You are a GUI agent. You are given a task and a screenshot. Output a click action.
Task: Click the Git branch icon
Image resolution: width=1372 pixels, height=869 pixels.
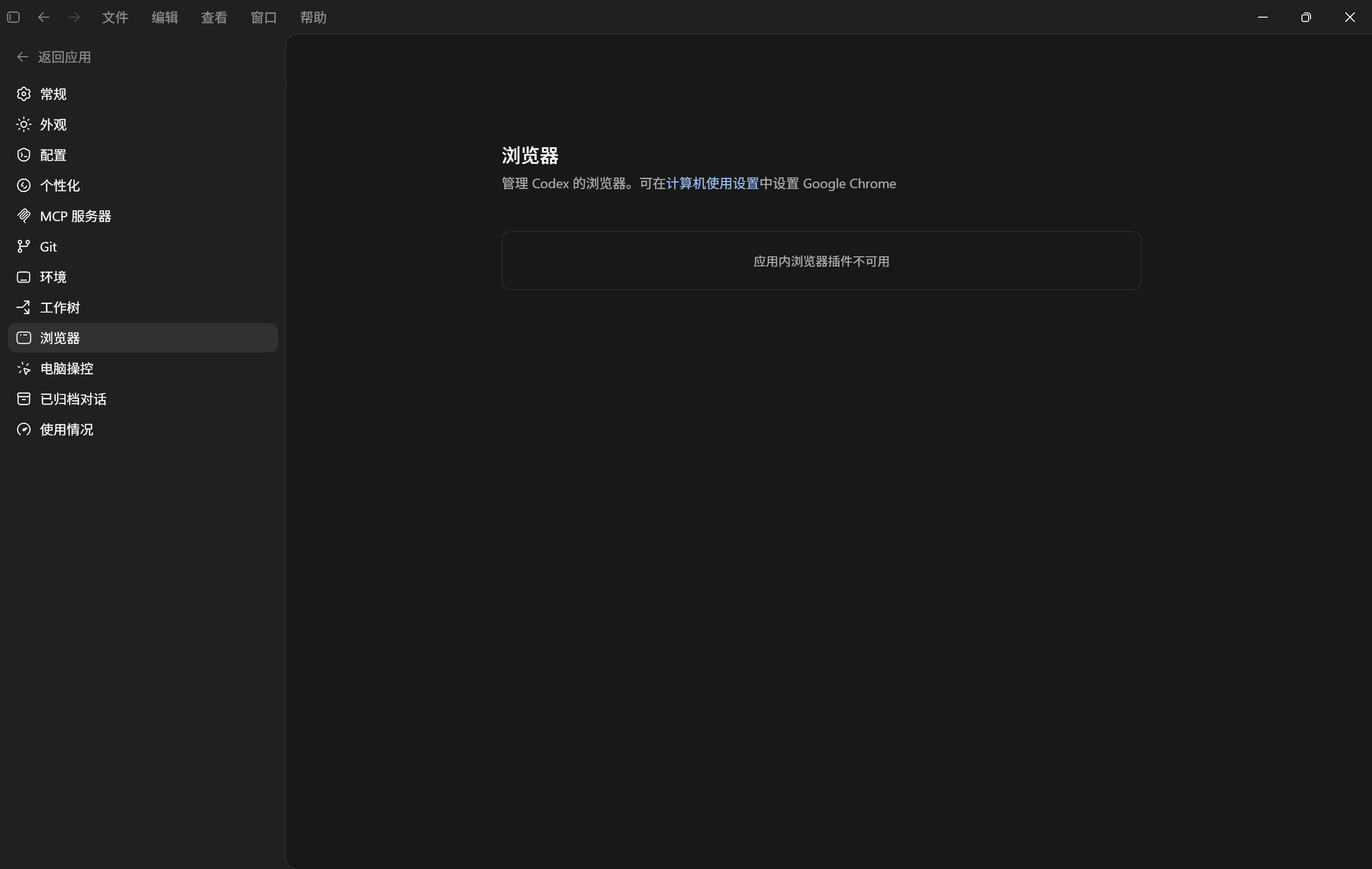pos(23,246)
